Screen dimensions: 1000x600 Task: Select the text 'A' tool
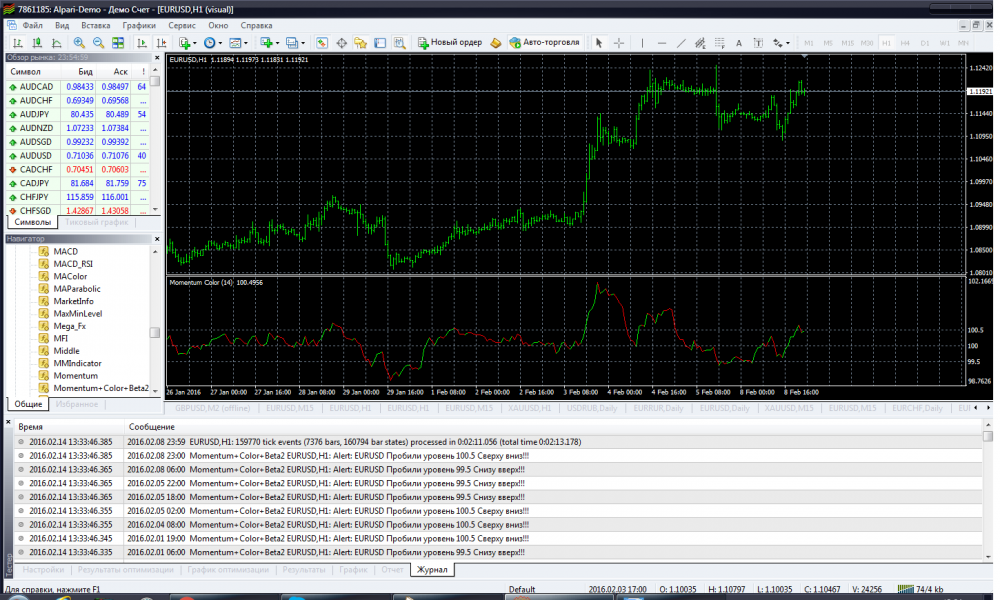pyautogui.click(x=739, y=43)
